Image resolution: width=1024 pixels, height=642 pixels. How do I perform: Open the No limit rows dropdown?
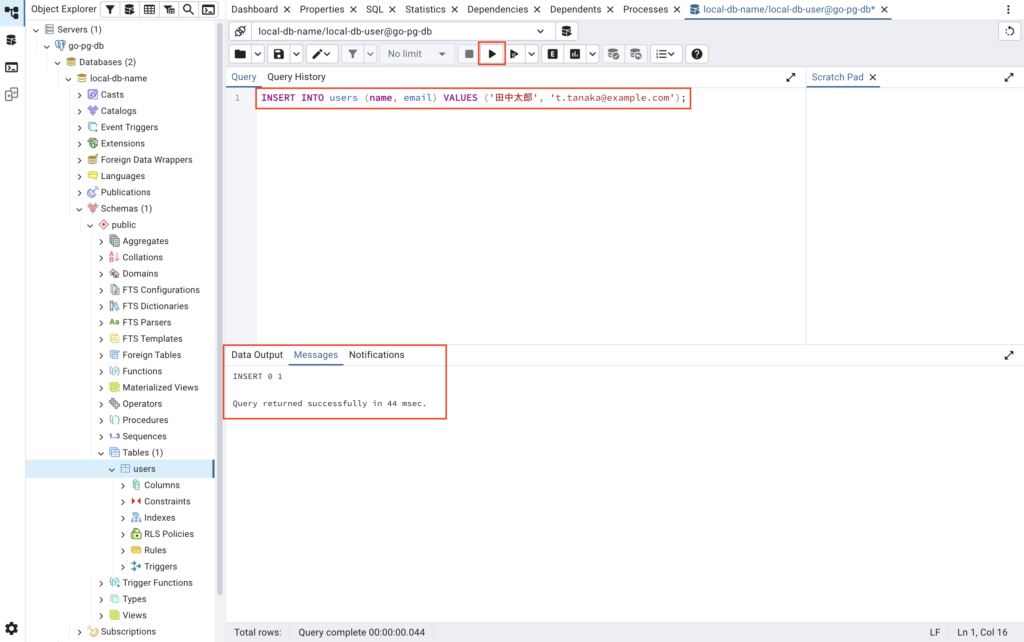point(417,54)
